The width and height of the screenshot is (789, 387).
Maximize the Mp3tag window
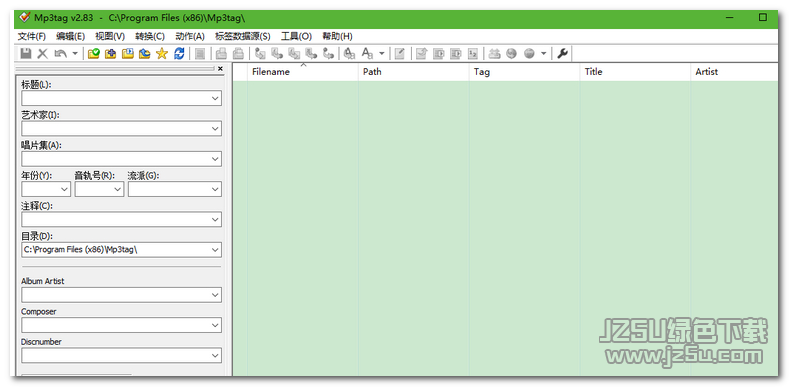click(x=763, y=18)
